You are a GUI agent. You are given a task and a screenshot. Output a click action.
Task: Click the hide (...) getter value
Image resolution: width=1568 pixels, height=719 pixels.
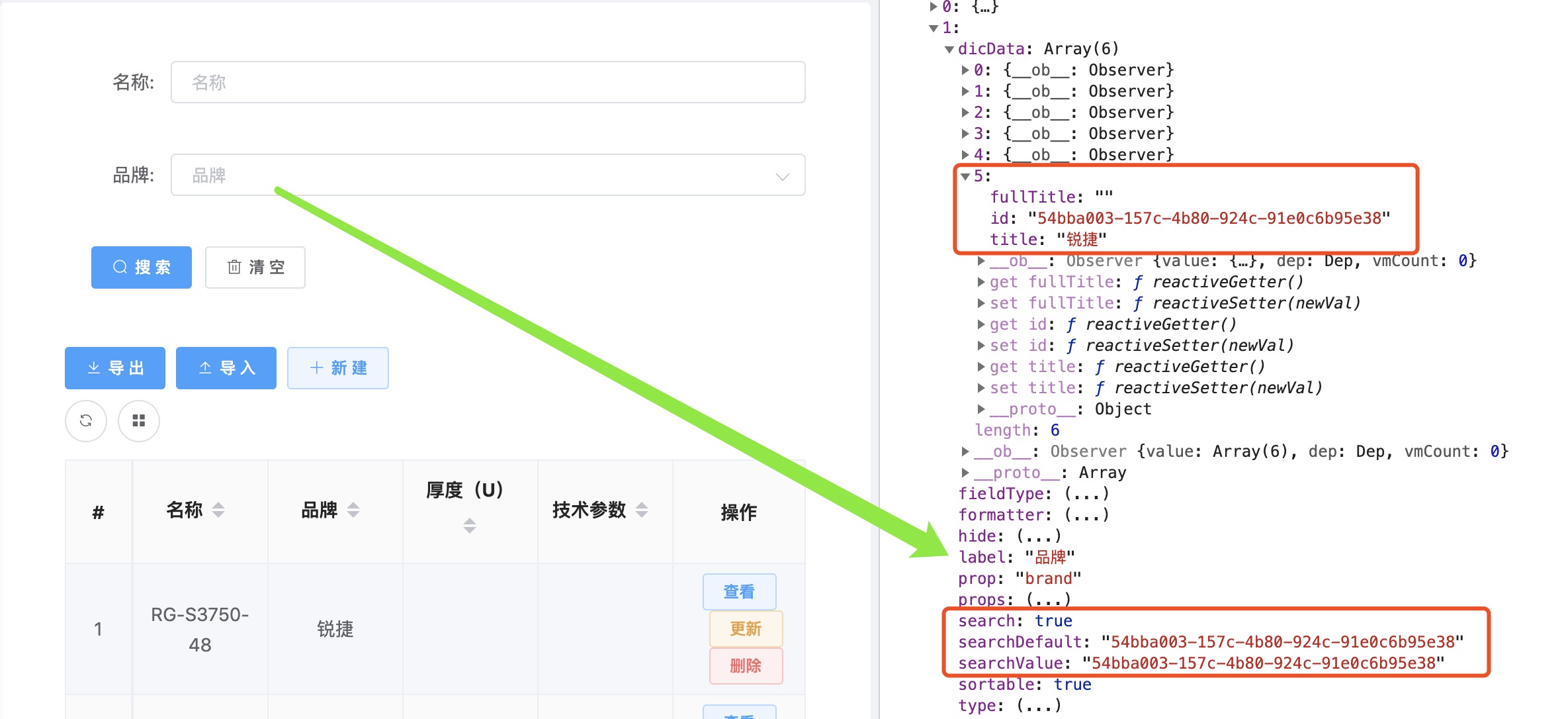coord(1039,536)
